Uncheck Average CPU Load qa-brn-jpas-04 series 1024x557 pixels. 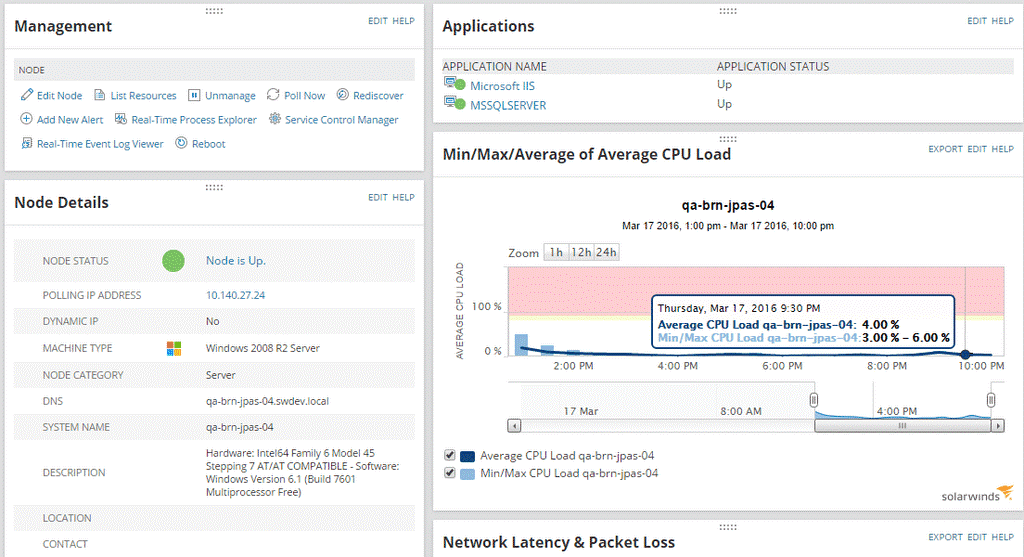coord(449,455)
